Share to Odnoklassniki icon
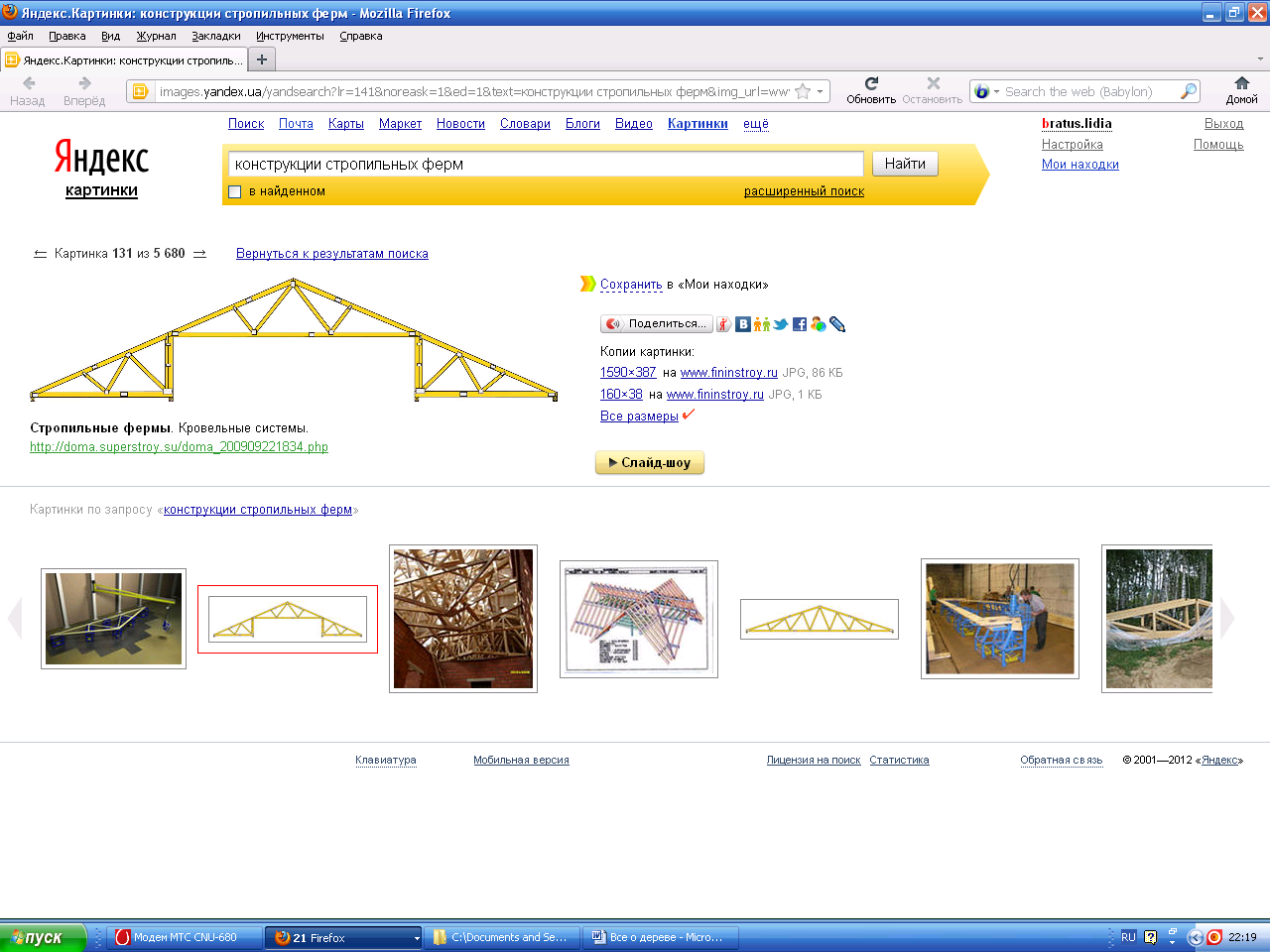Viewport: 1270px width, 952px height. point(761,324)
